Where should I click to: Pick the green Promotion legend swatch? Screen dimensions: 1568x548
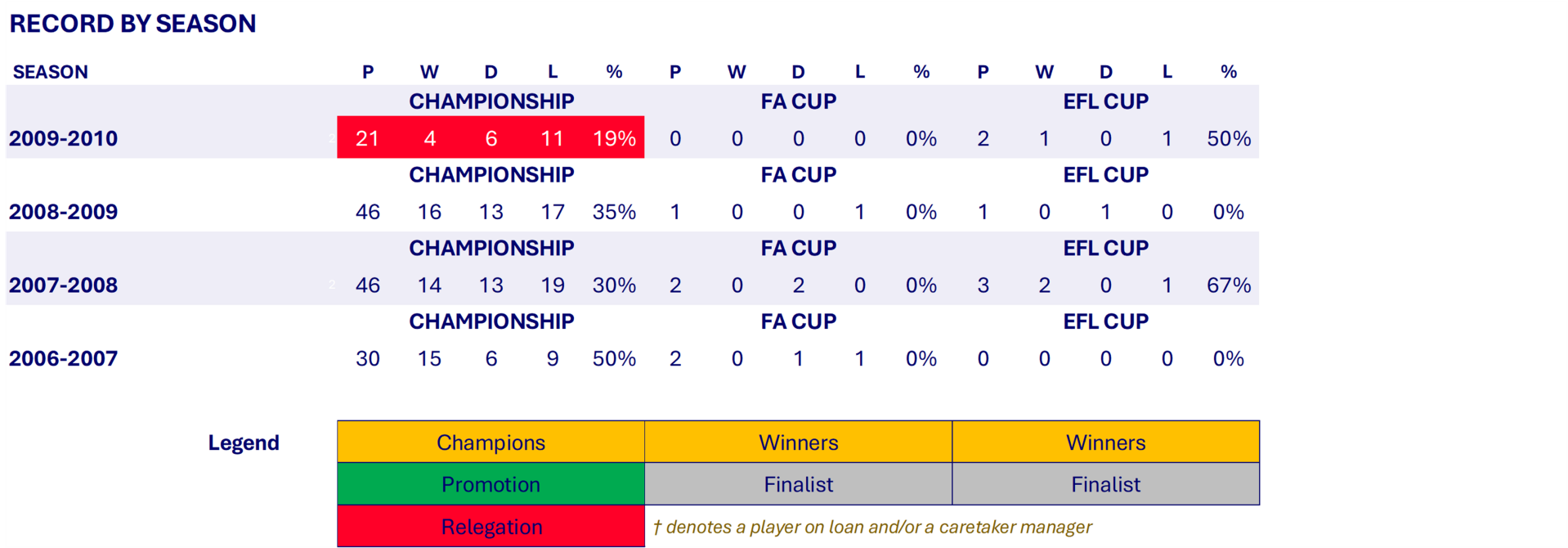coord(491,484)
